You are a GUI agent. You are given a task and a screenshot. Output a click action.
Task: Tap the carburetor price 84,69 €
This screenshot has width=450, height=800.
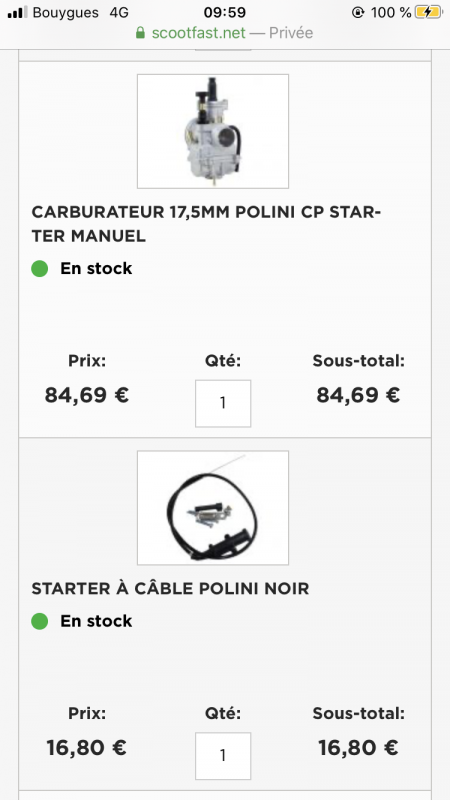87,395
